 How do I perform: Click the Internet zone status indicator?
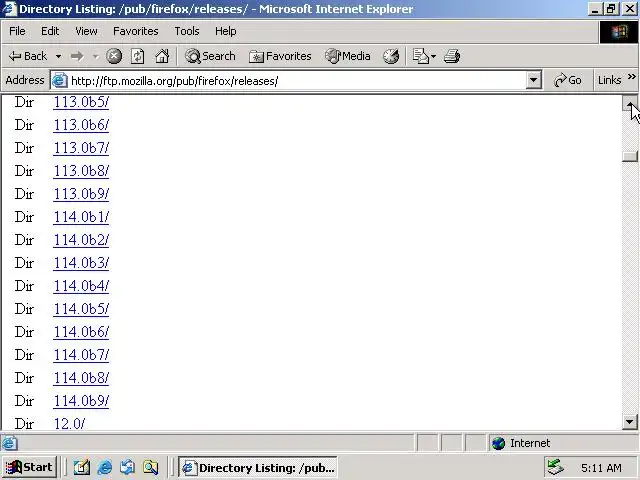pyautogui.click(x=563, y=443)
